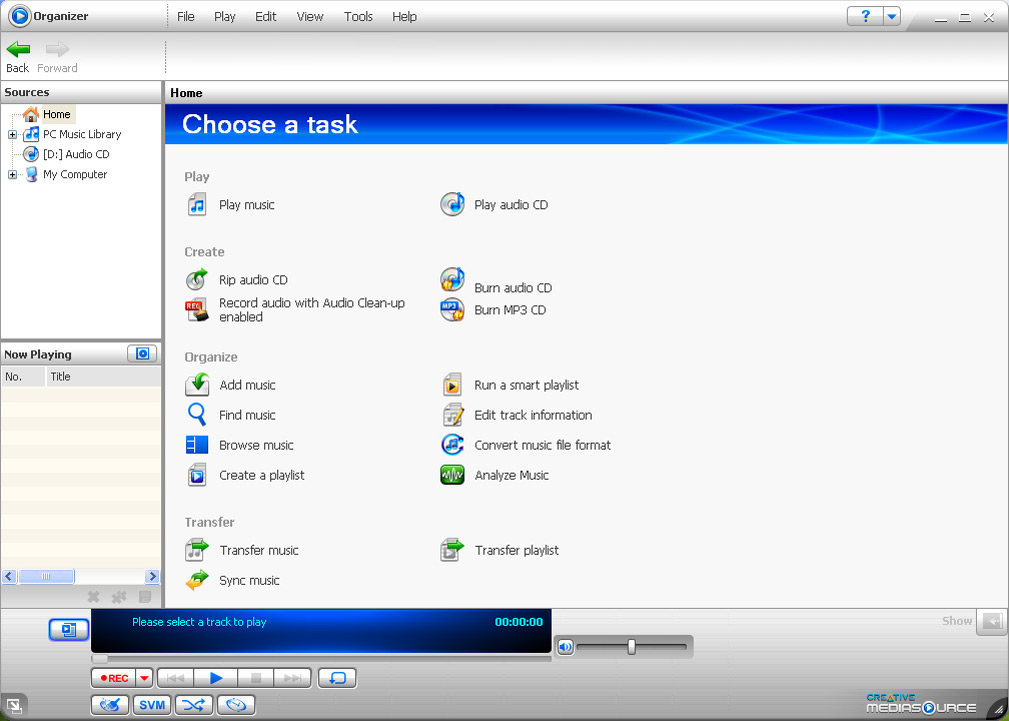Open the Burn MP3 CD task icon
The image size is (1009, 721).
pyautogui.click(x=452, y=310)
